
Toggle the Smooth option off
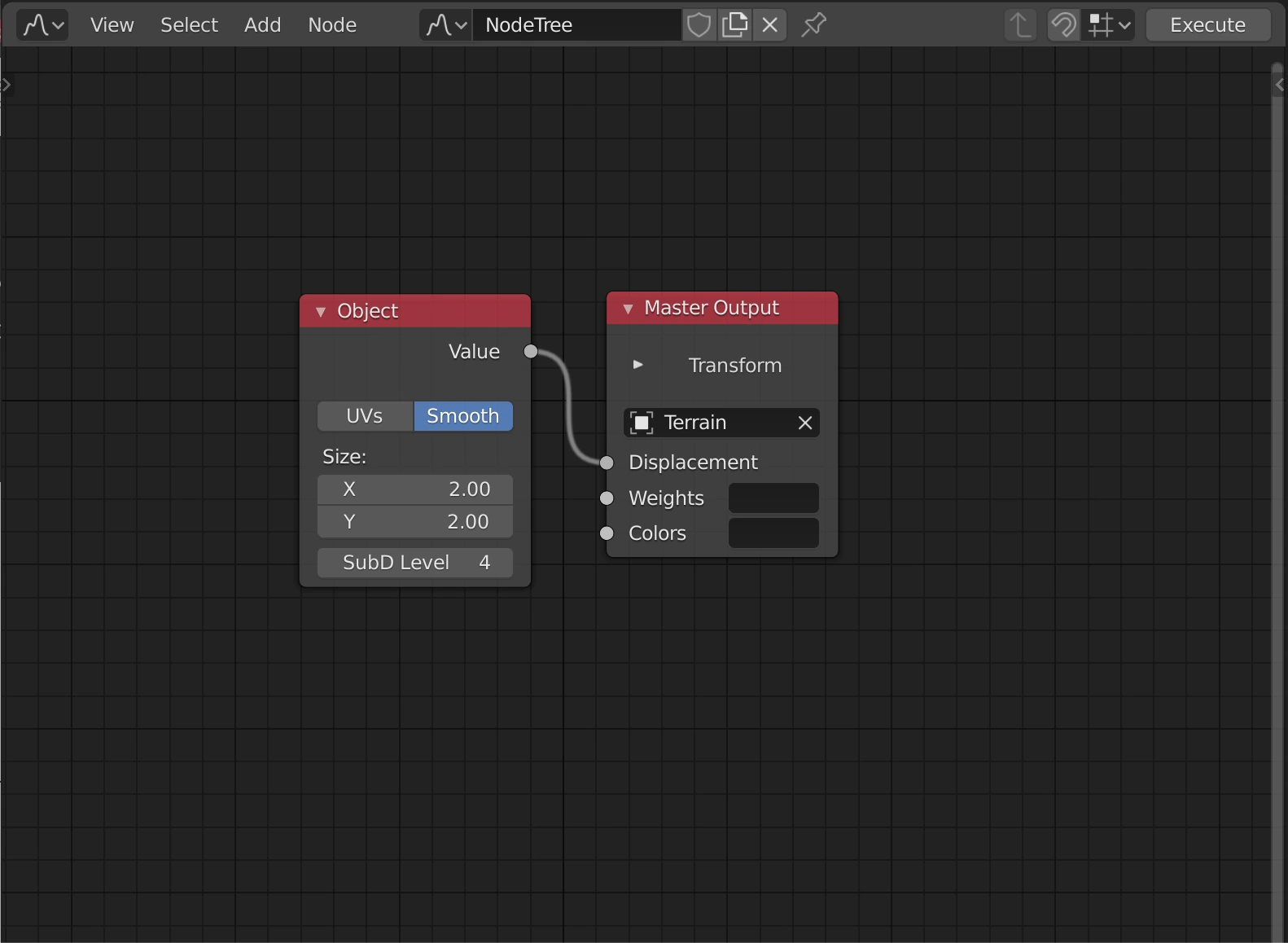click(x=462, y=416)
